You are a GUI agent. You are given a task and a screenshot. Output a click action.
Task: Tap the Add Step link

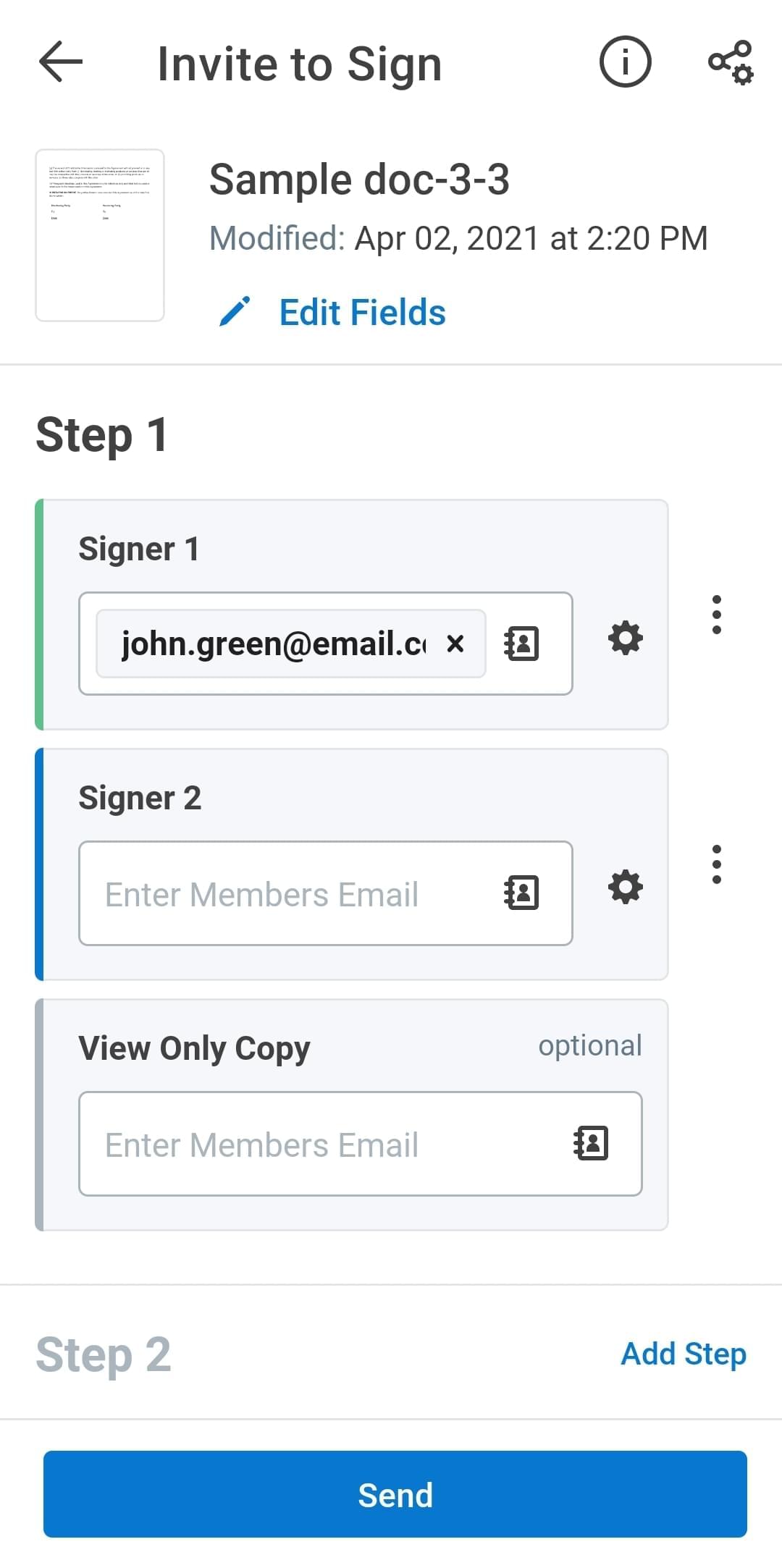click(684, 1354)
